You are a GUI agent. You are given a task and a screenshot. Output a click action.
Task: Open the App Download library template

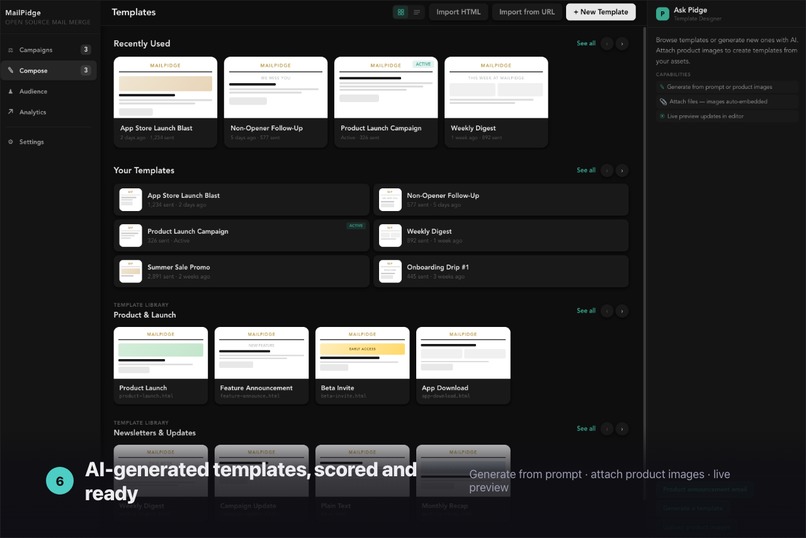tap(463, 365)
